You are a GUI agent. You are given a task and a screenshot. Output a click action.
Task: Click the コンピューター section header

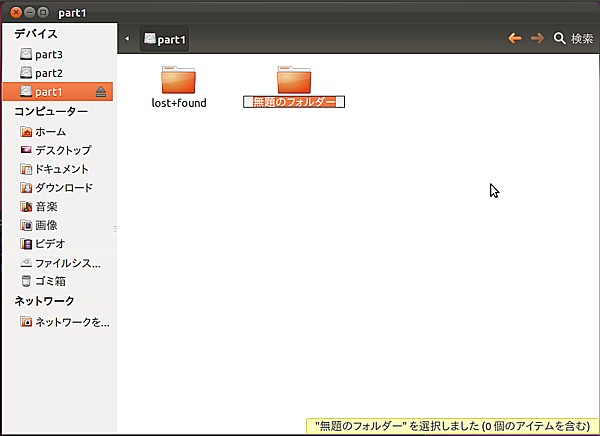(51, 111)
